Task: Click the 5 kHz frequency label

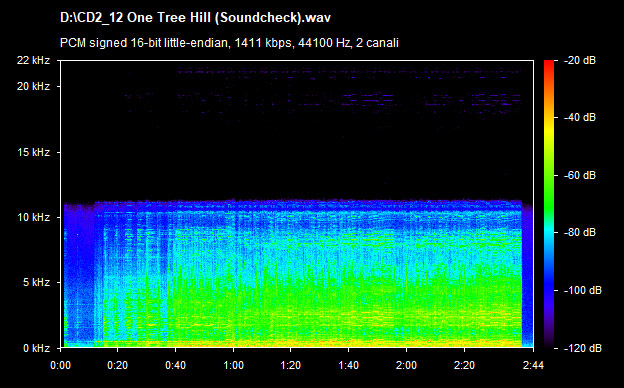Action: [x=36, y=283]
